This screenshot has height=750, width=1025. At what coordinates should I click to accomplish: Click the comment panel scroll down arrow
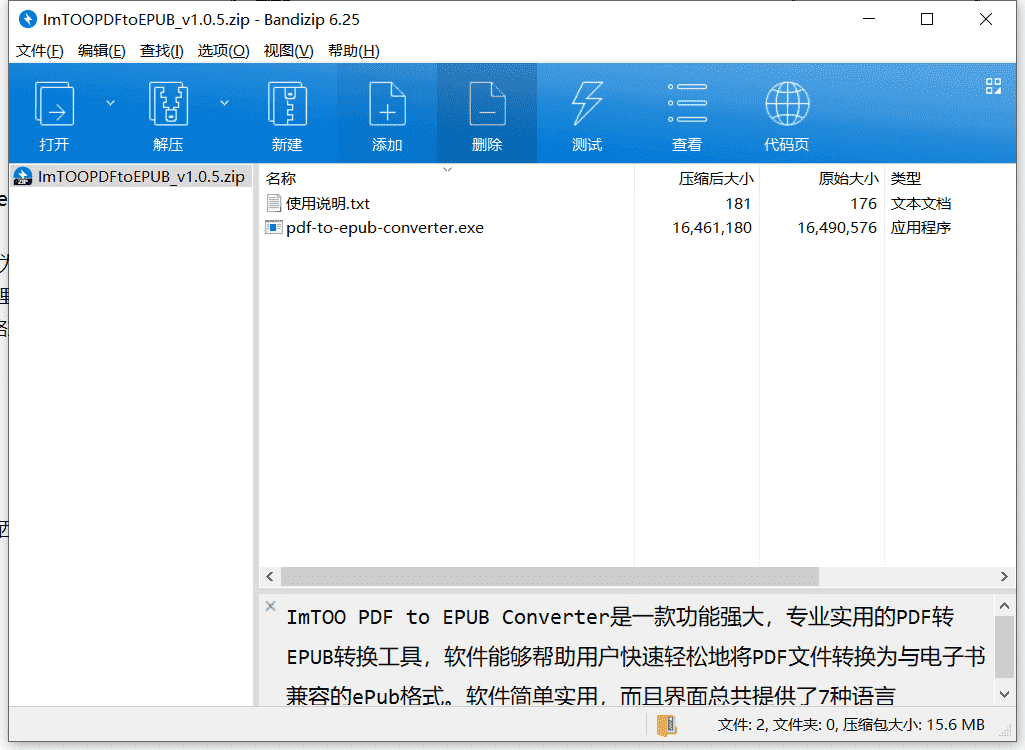(1004, 694)
